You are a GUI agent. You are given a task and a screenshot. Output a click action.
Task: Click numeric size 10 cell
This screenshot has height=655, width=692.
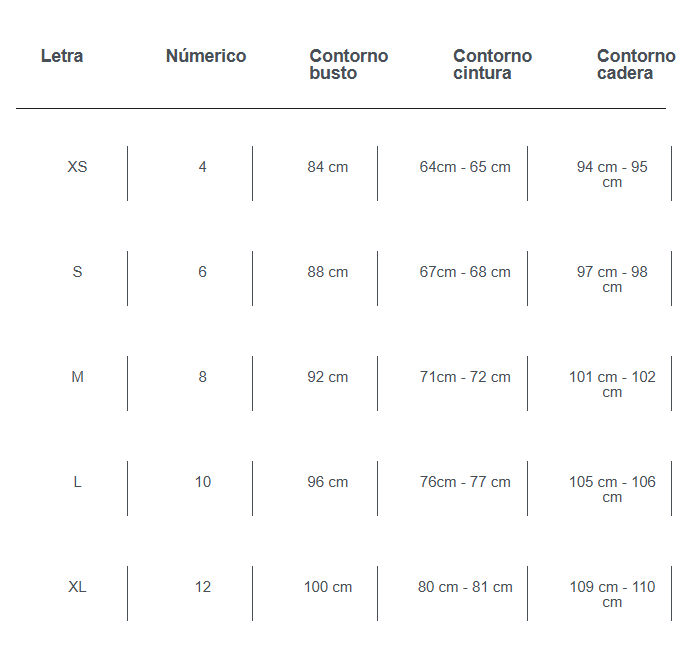point(203,482)
